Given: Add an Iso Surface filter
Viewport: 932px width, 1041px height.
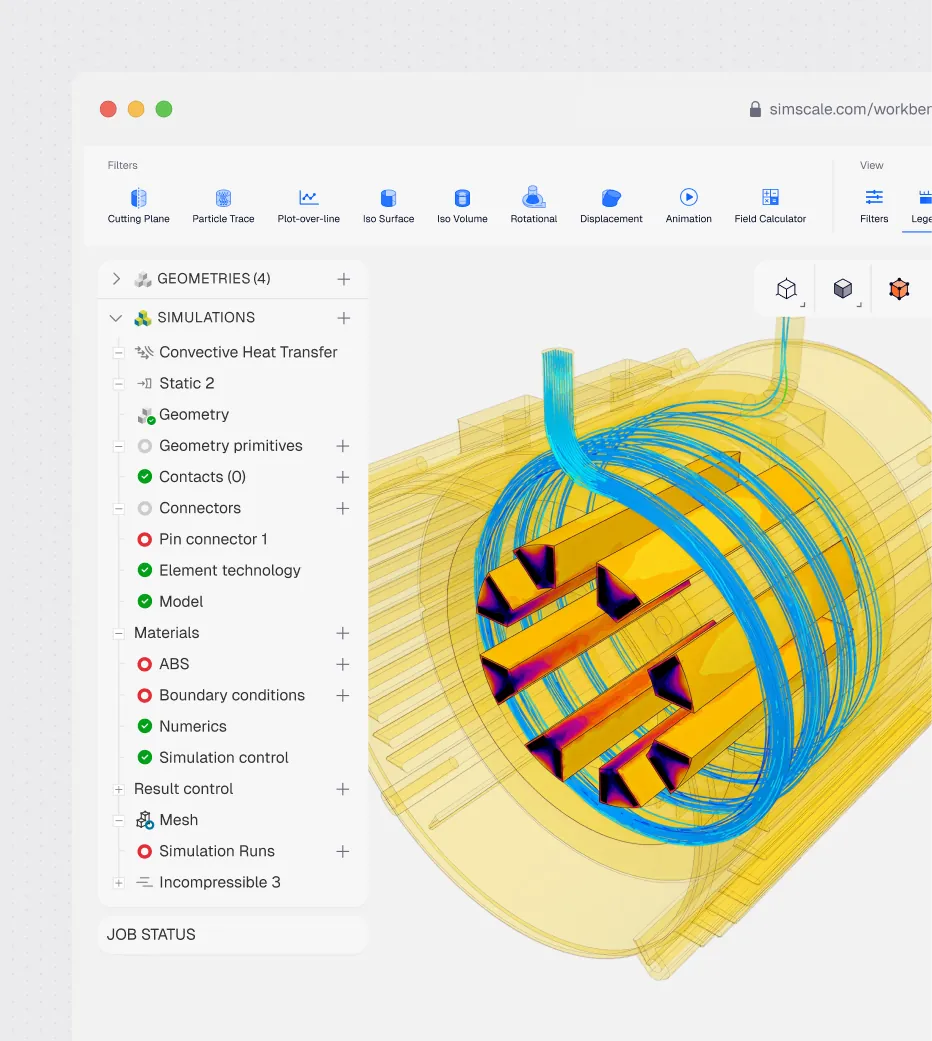Looking at the screenshot, I should pos(388,206).
